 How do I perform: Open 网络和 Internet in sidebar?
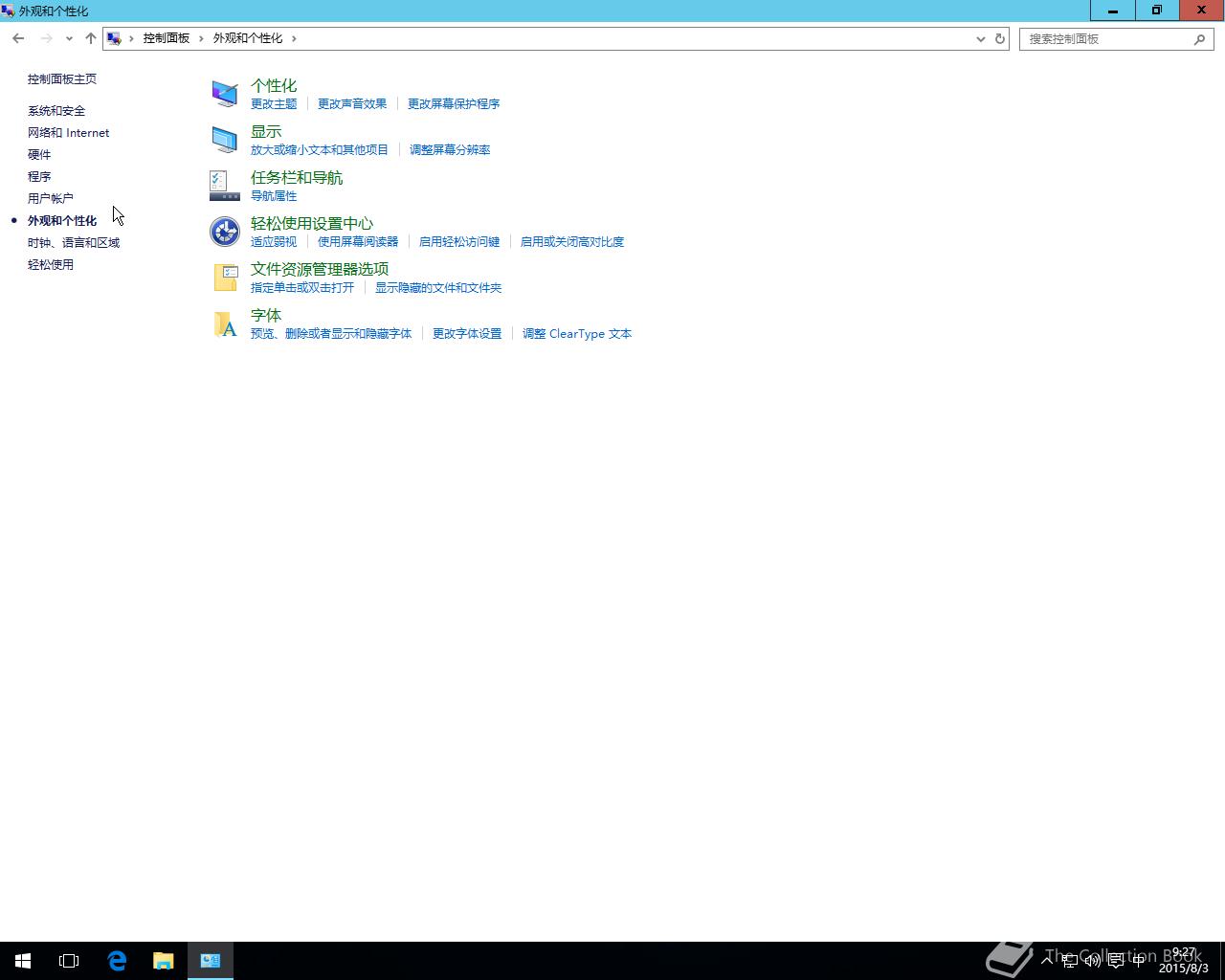68,133
